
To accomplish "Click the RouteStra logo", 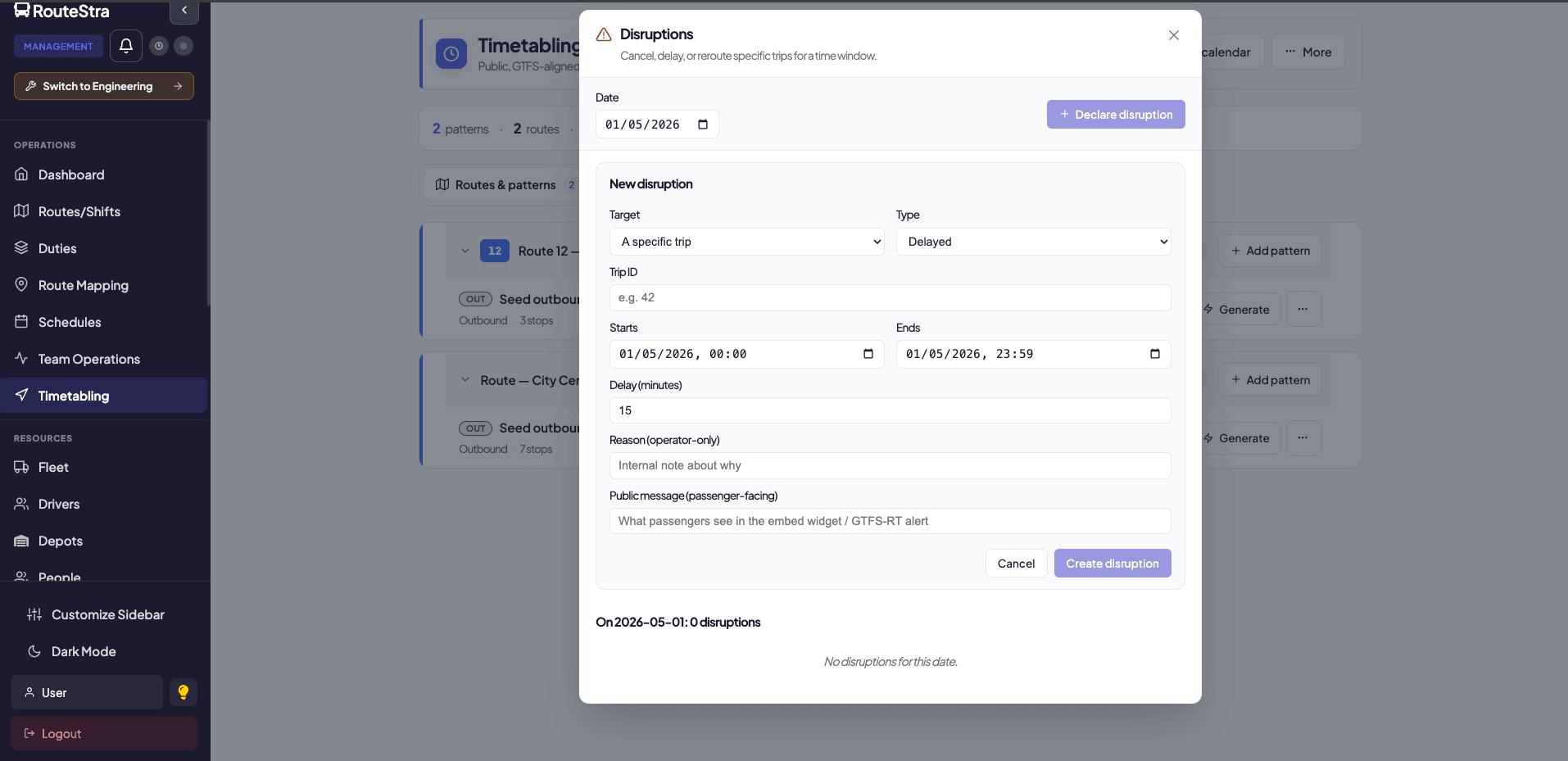I will pyautogui.click(x=61, y=11).
